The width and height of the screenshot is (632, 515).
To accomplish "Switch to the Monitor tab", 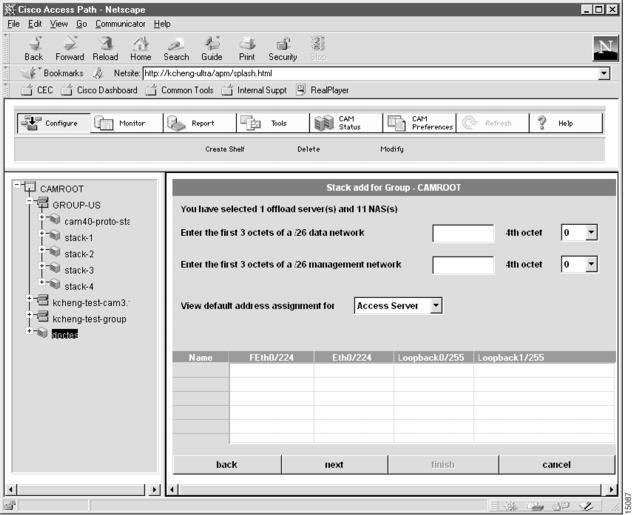I will 127,123.
